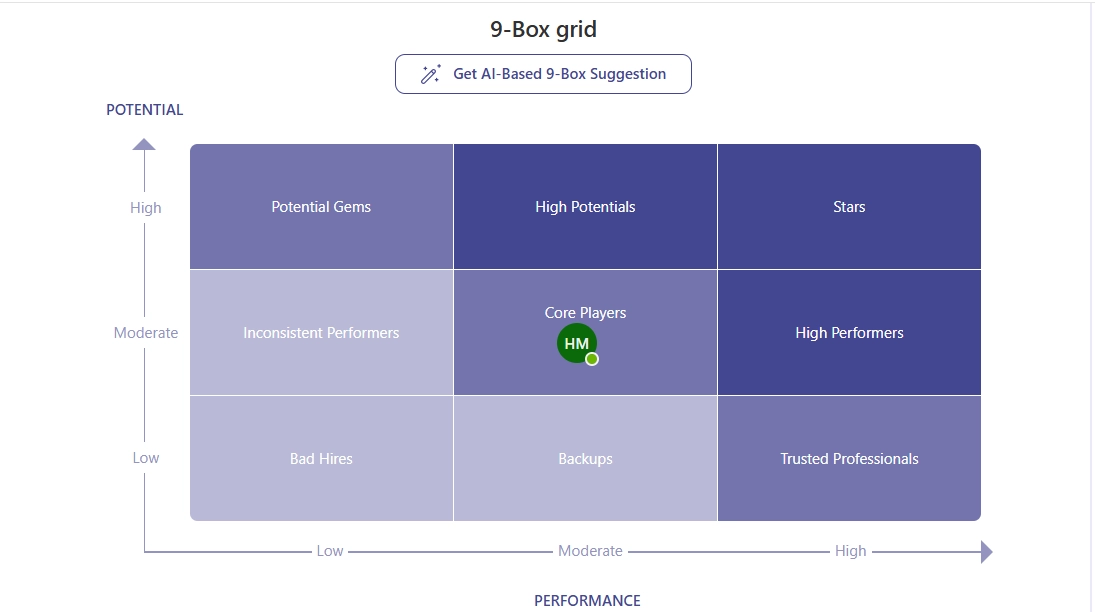Click the Stars quadrant
1095x612 pixels.
point(849,206)
